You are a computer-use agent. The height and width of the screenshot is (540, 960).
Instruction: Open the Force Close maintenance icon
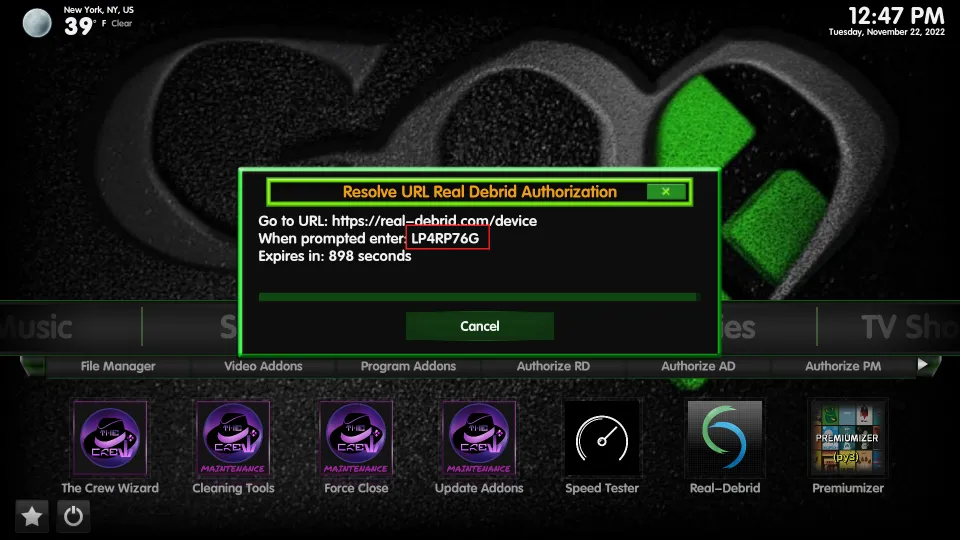point(356,438)
